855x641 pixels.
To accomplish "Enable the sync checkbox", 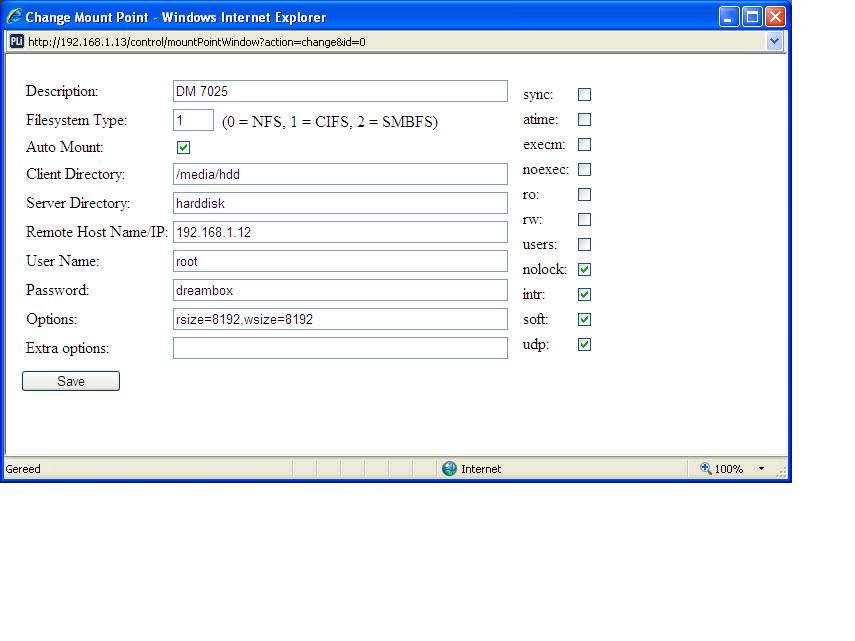I will (585, 95).
